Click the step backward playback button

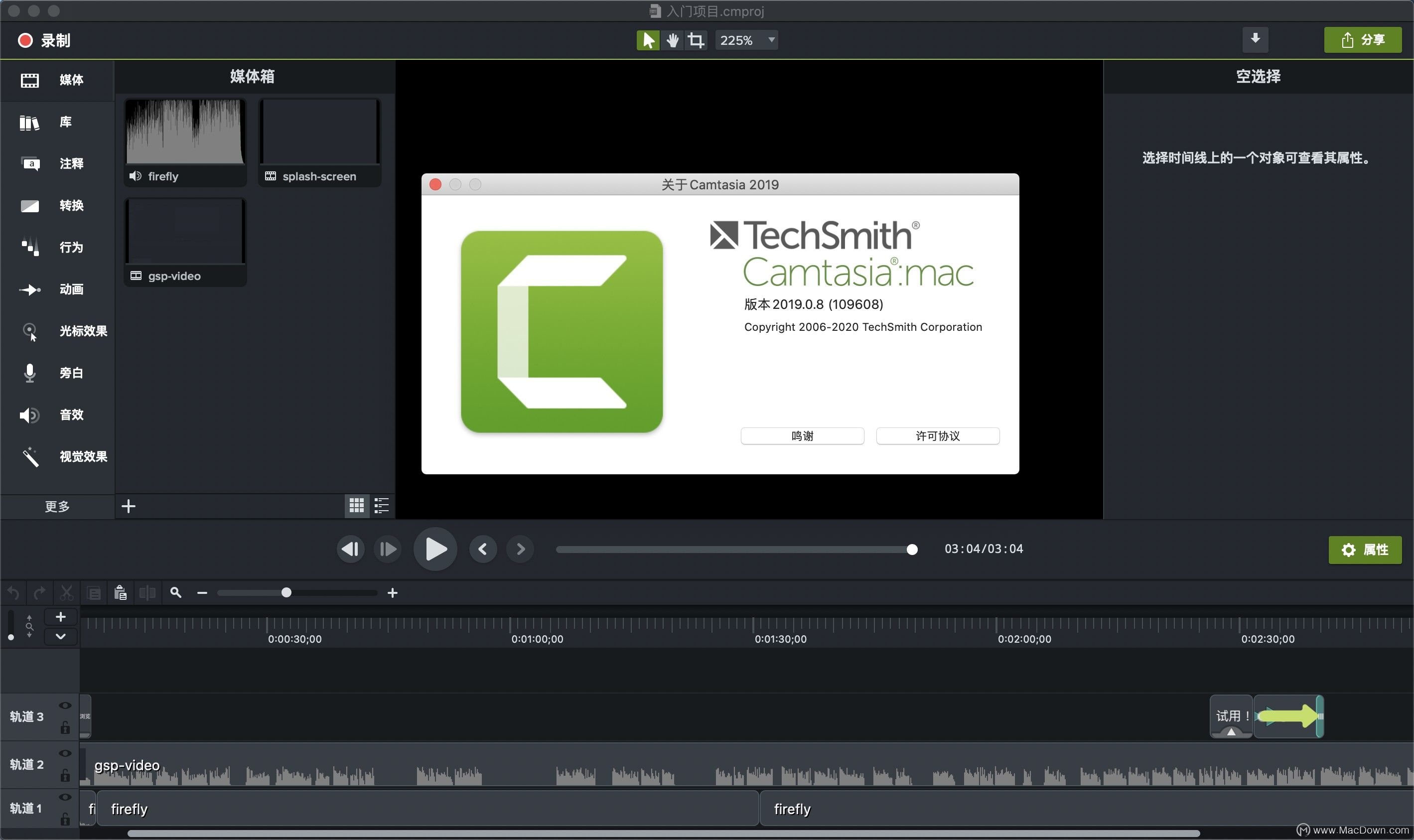tap(350, 549)
